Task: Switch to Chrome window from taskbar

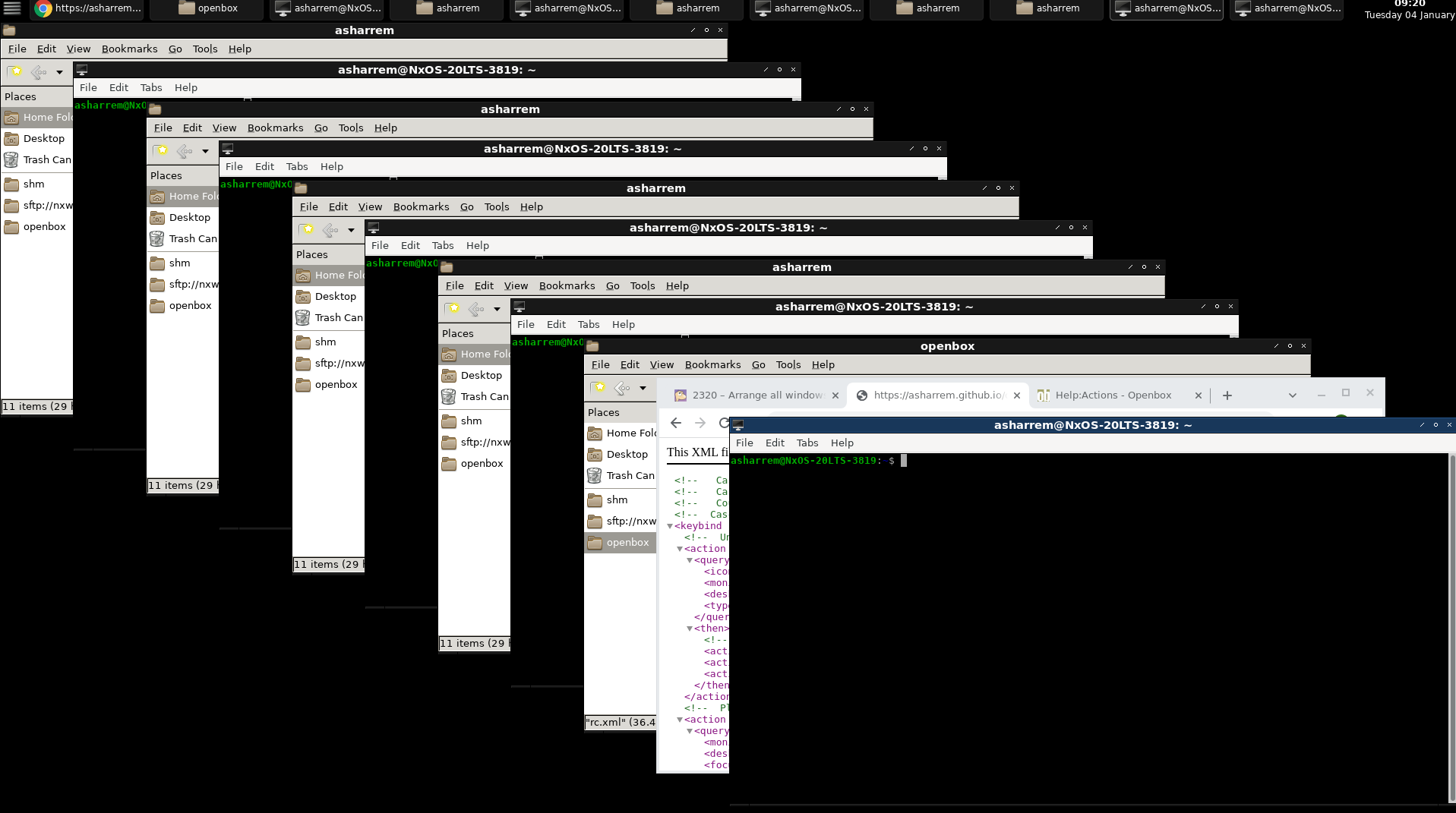Action: pyautogui.click(x=88, y=8)
